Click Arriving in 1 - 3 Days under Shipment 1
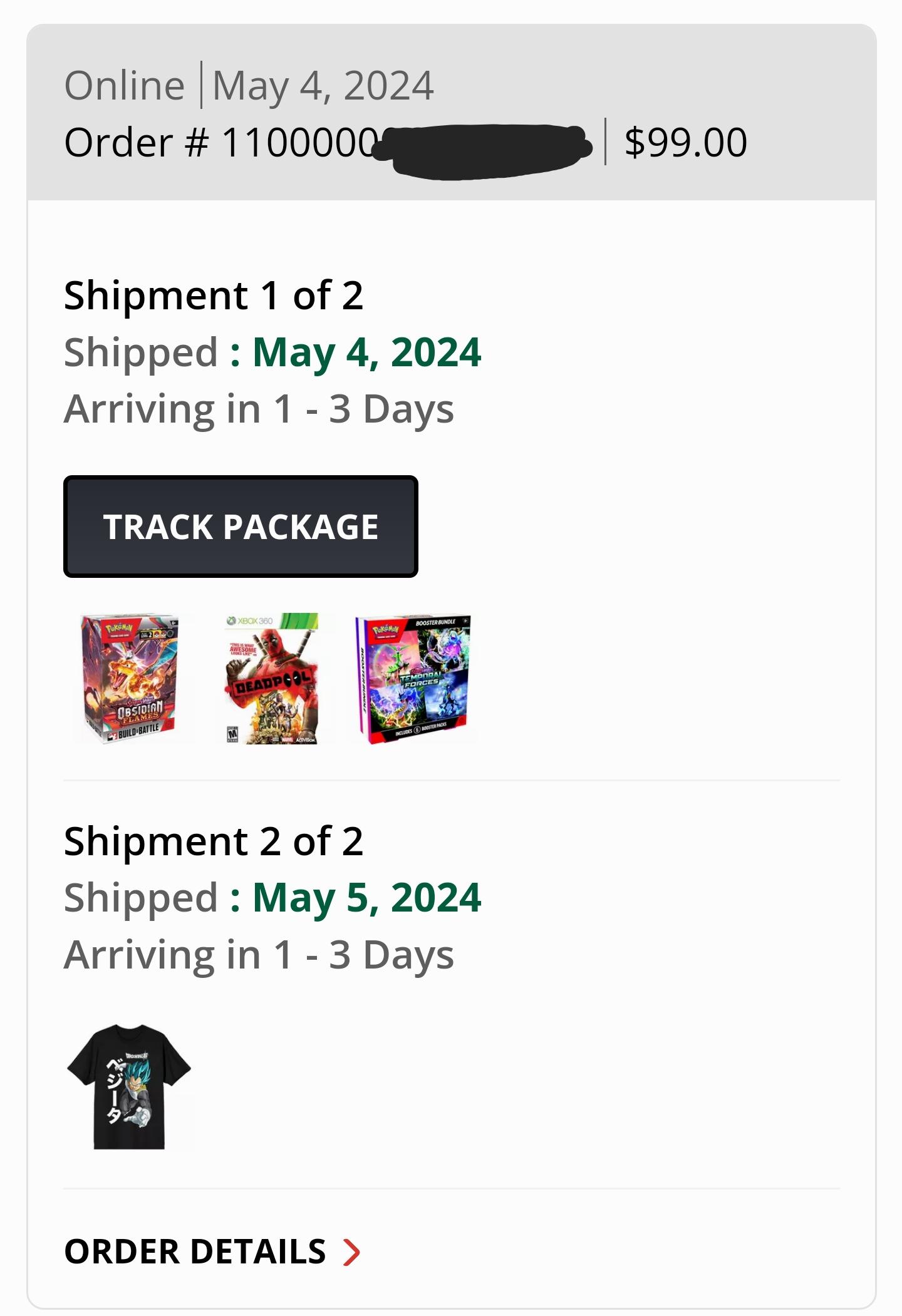This screenshot has width=902, height=1316. [x=259, y=409]
